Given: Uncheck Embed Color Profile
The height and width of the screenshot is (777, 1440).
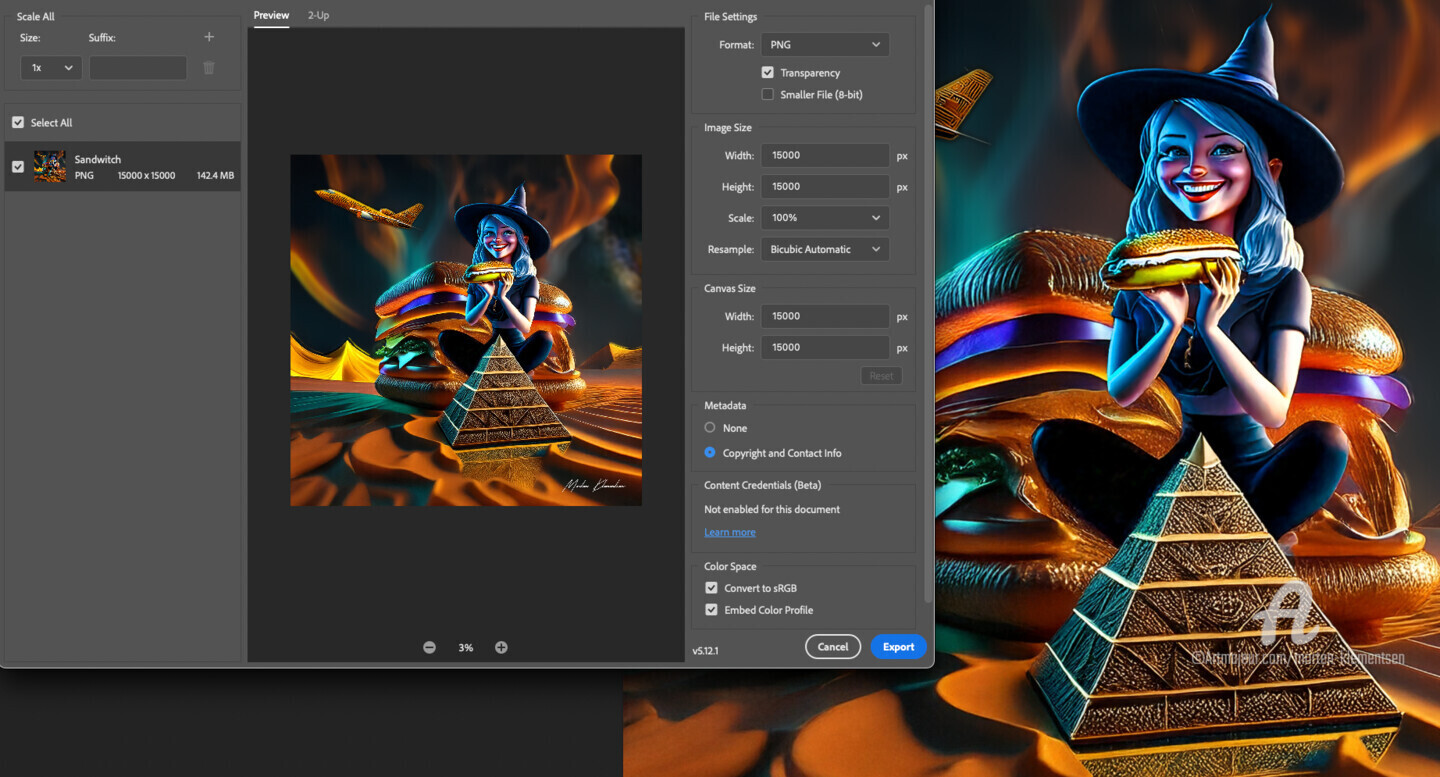Looking at the screenshot, I should click(x=711, y=610).
